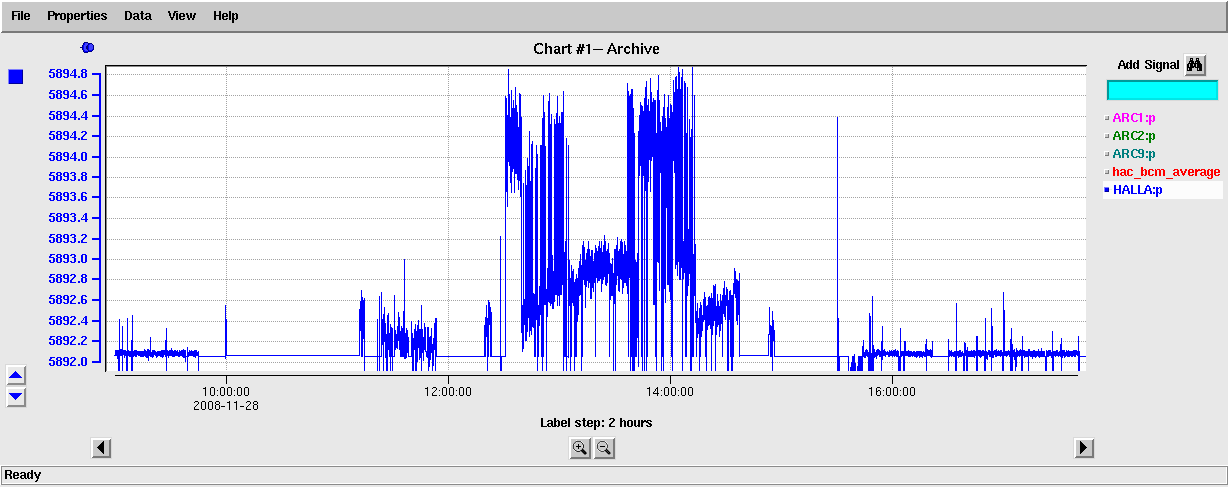Click the blue square axis color swatch
The height and width of the screenshot is (487, 1228).
pos(16,77)
